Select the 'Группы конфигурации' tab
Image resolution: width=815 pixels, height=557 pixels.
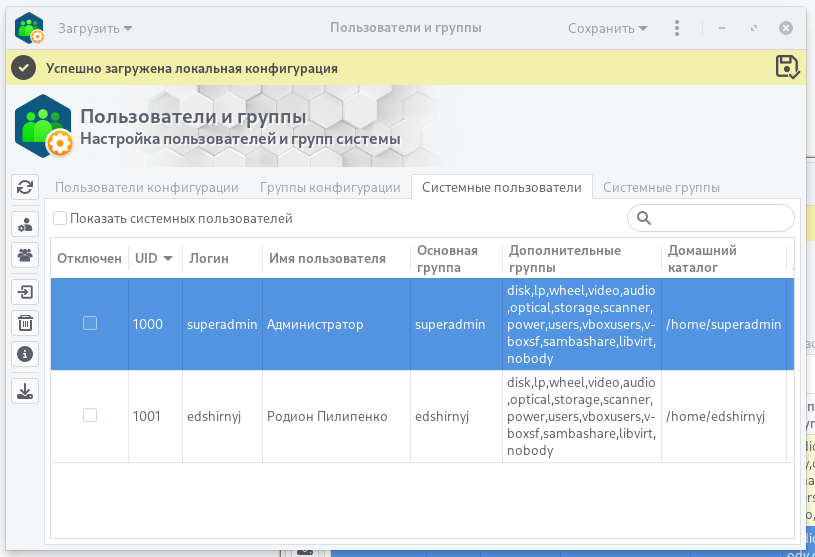click(x=330, y=187)
